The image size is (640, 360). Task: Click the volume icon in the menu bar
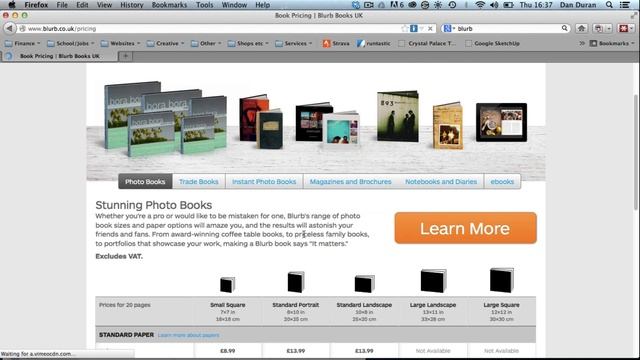click(x=494, y=5)
